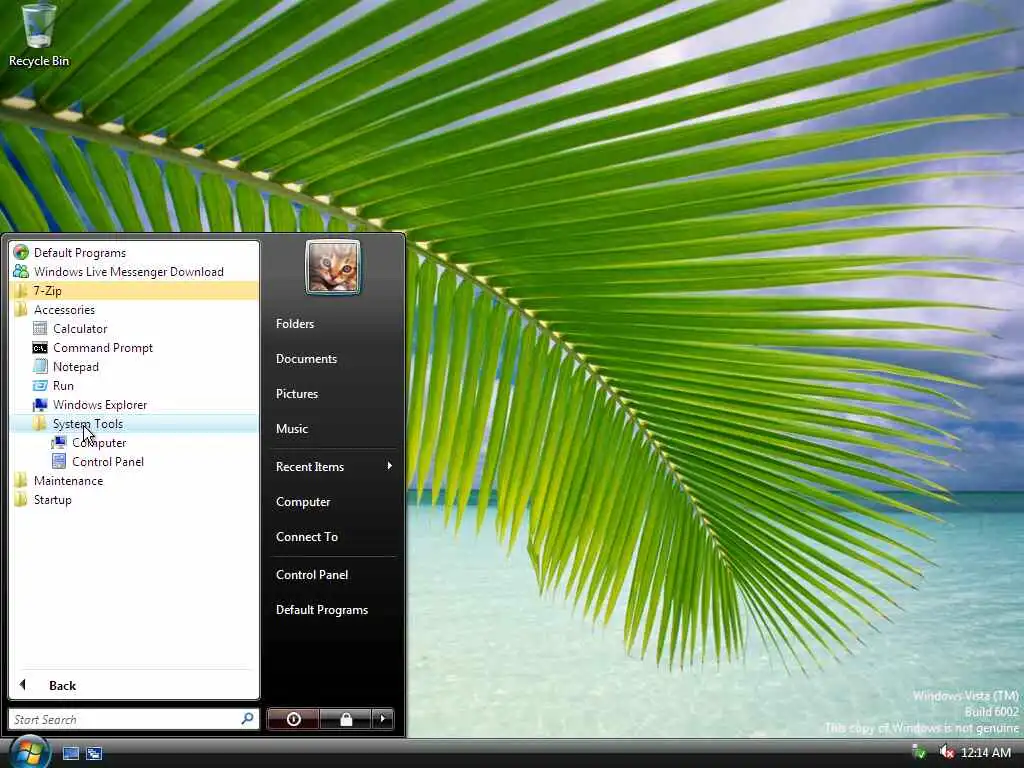Open Computer from the right pane

333,502
